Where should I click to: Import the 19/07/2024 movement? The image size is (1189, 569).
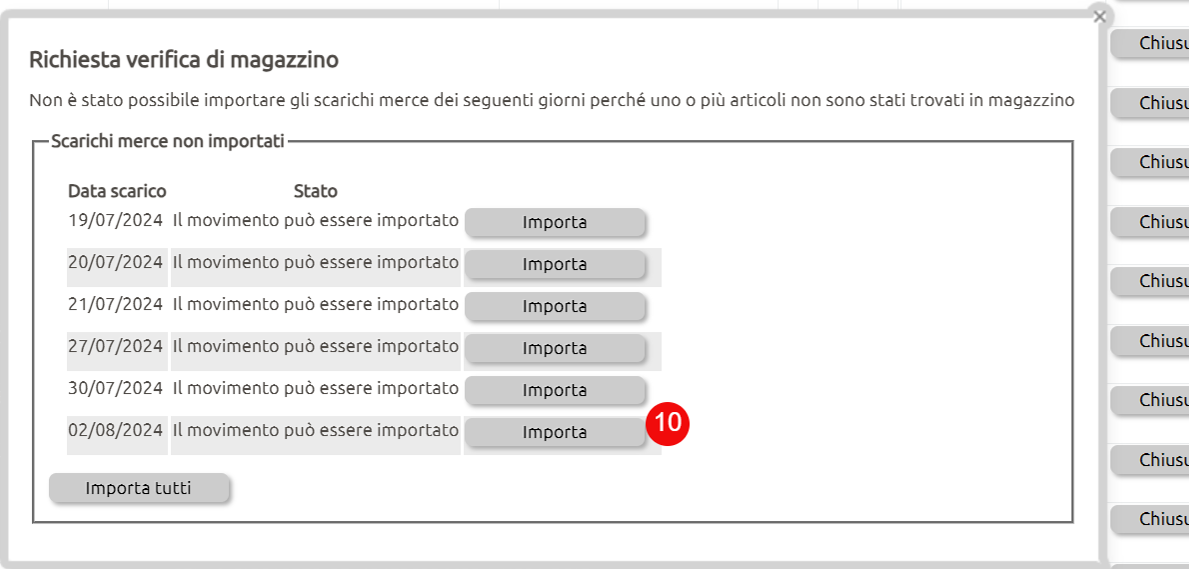tap(554, 223)
